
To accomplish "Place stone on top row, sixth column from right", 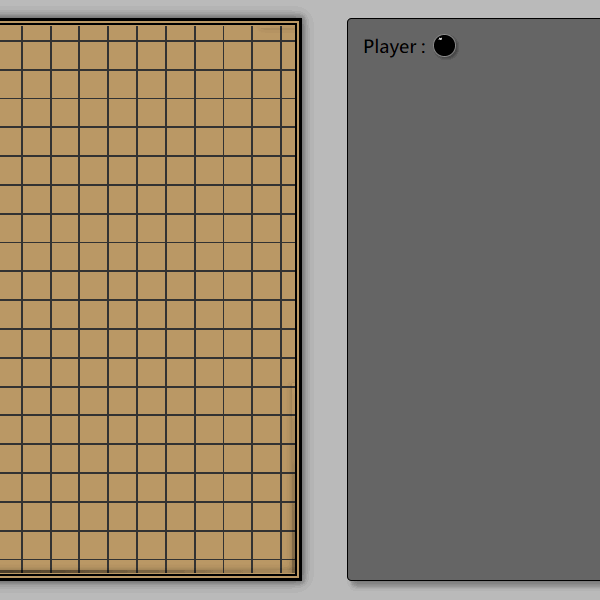I will pyautogui.click(x=137, y=41).
